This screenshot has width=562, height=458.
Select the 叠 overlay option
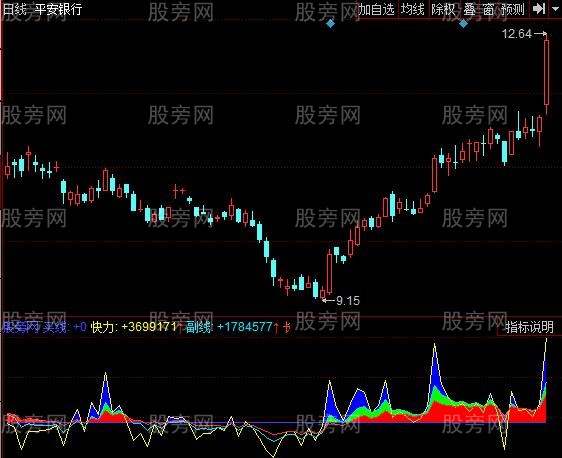click(x=470, y=9)
